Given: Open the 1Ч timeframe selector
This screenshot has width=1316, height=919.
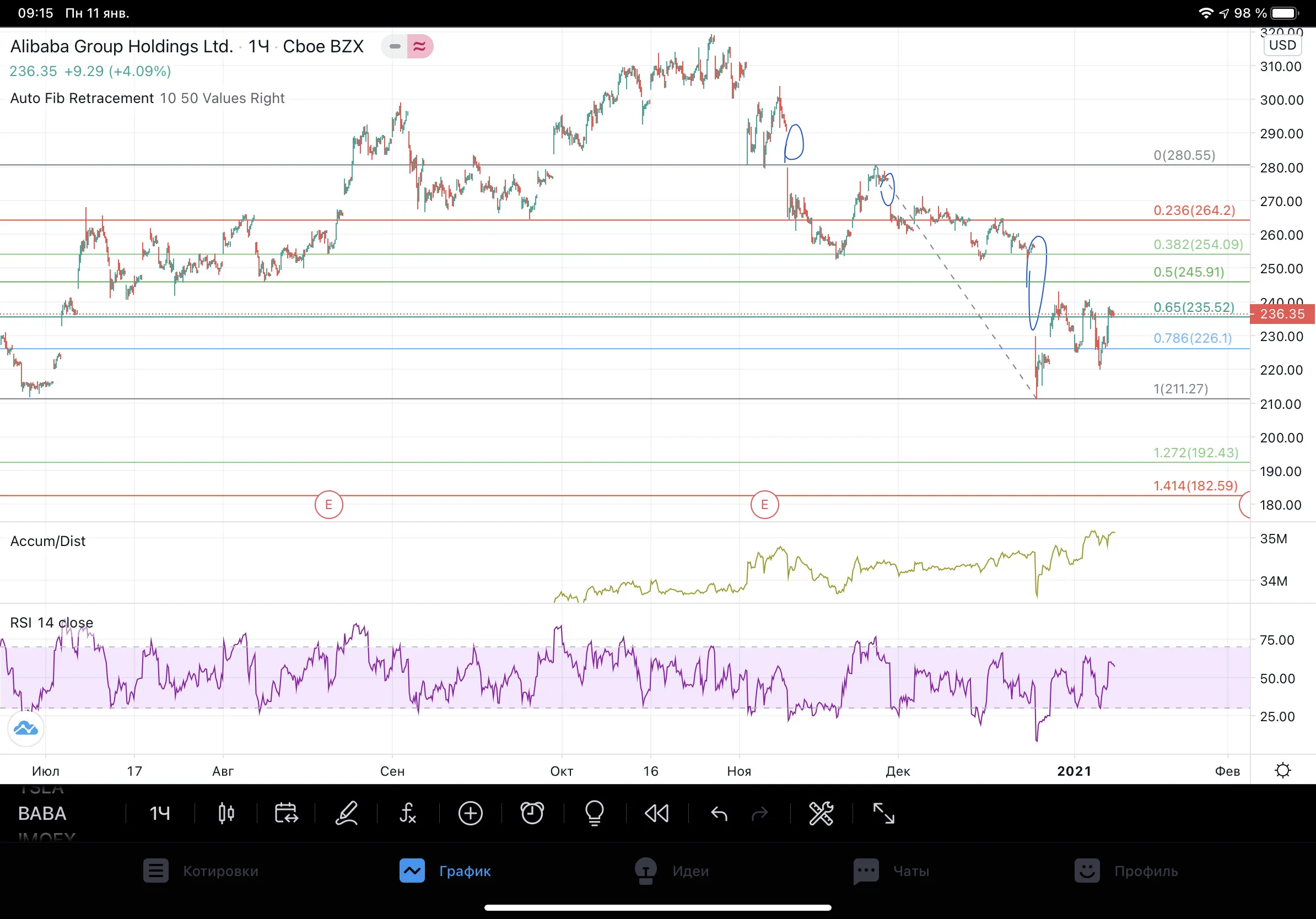Looking at the screenshot, I should [x=160, y=813].
